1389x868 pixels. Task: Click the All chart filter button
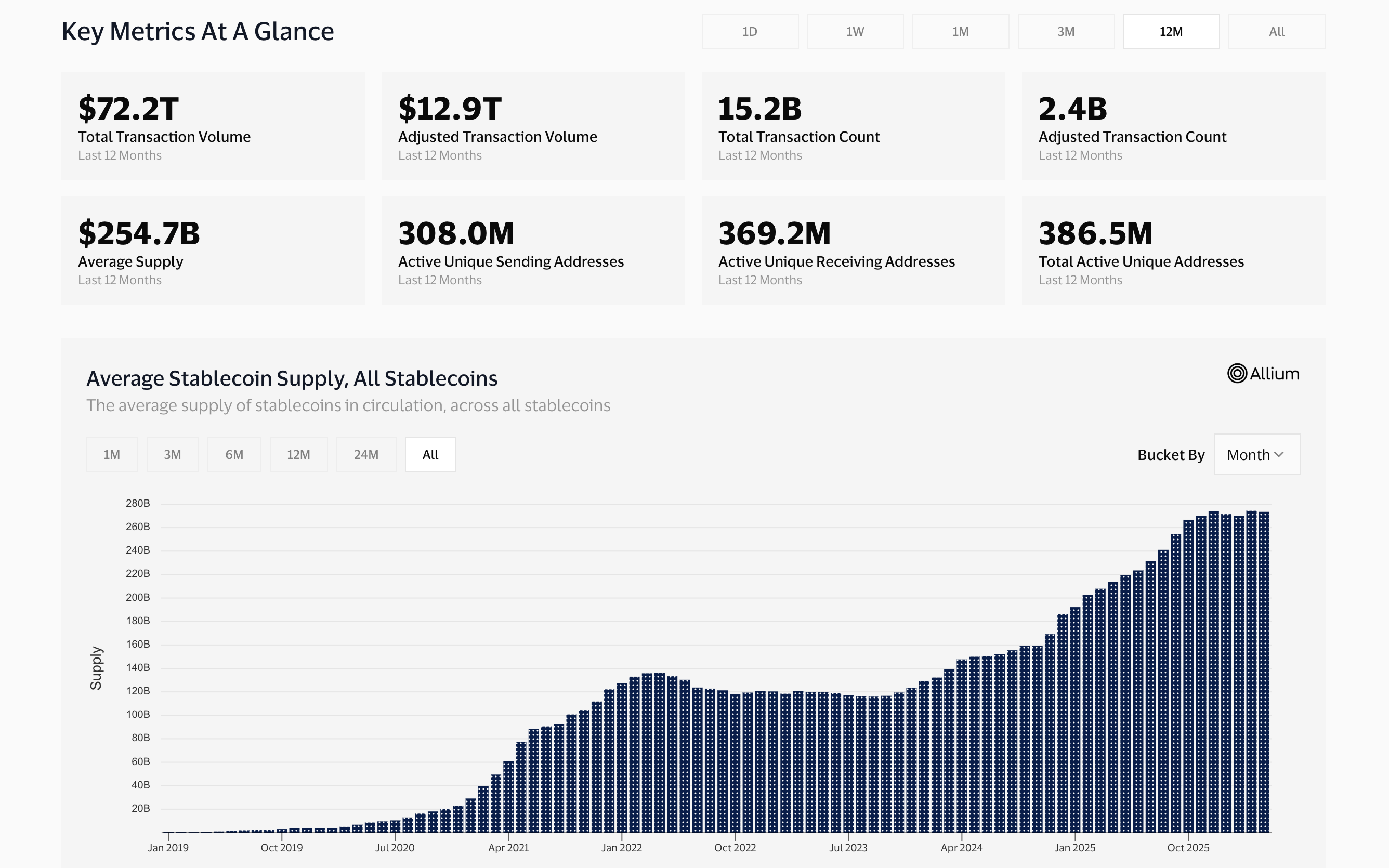(x=430, y=454)
